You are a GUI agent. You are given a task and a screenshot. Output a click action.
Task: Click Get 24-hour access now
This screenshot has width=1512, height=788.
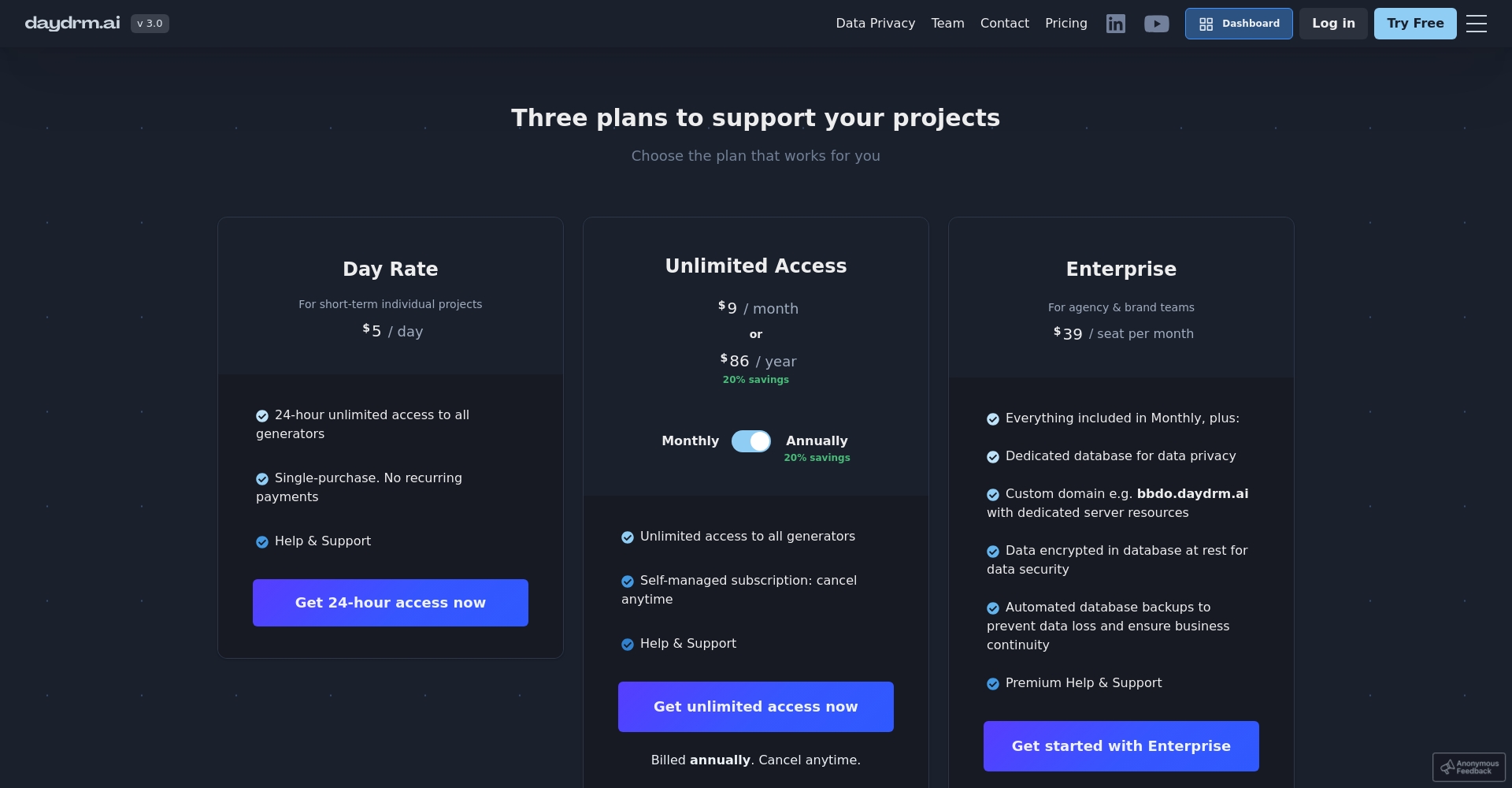pyautogui.click(x=391, y=603)
